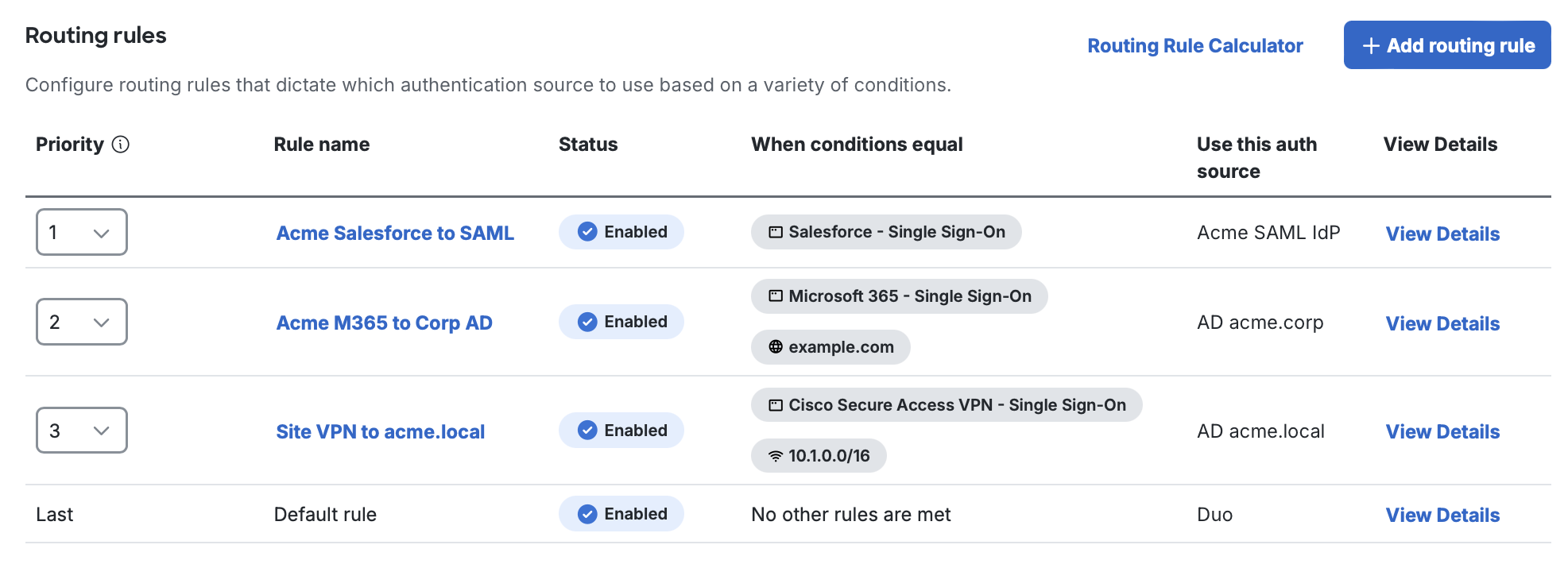Select the 10.1.0.0/16 network condition chip
1568x564 pixels.
pos(819,456)
